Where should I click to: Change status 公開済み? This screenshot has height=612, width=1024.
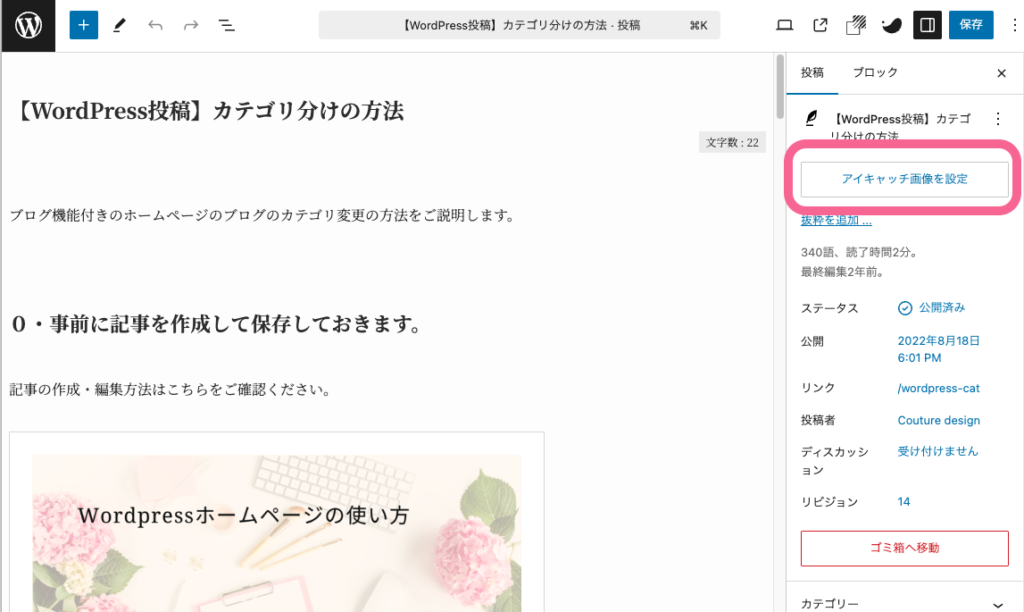tap(931, 308)
